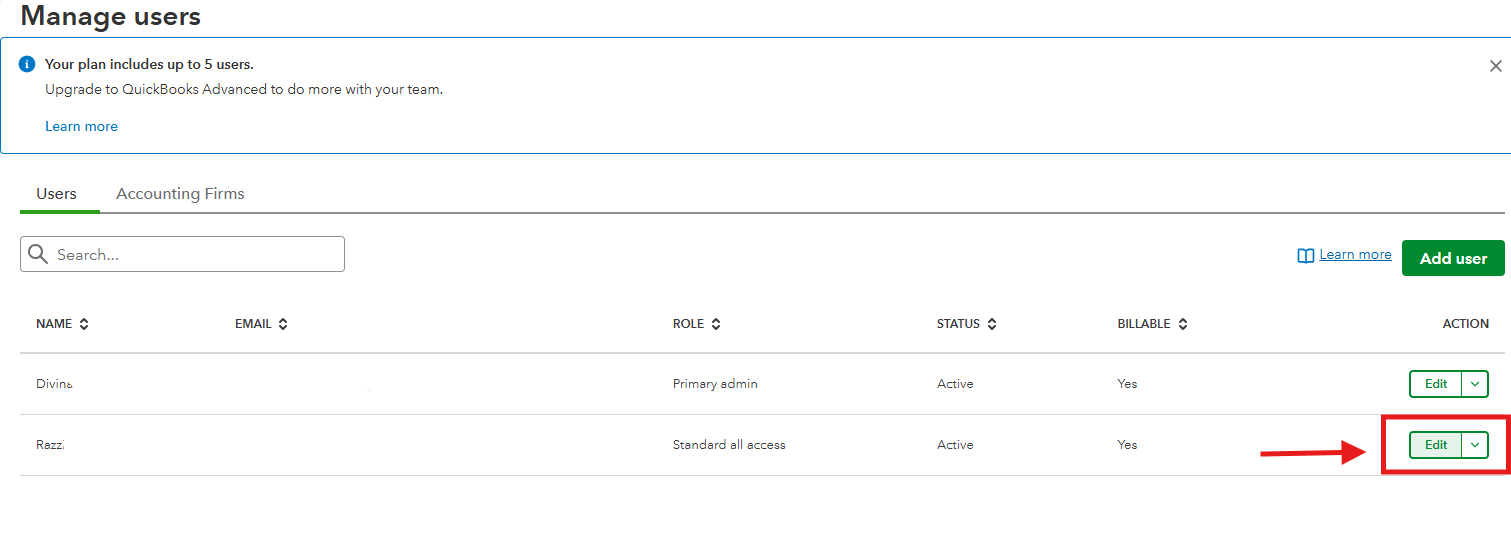Edit the Standard all access user
Viewport: 1511px width, 553px height.
(1436, 445)
